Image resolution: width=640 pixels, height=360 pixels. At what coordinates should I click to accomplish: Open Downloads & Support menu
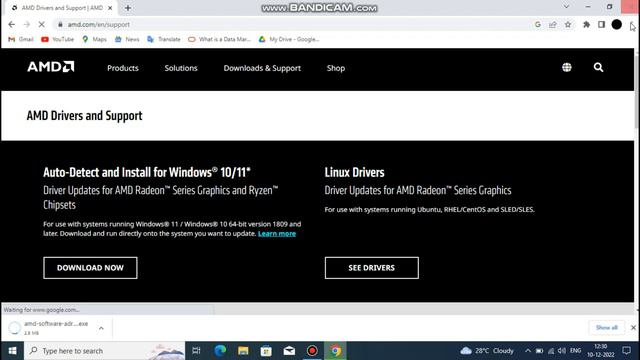pos(262,68)
